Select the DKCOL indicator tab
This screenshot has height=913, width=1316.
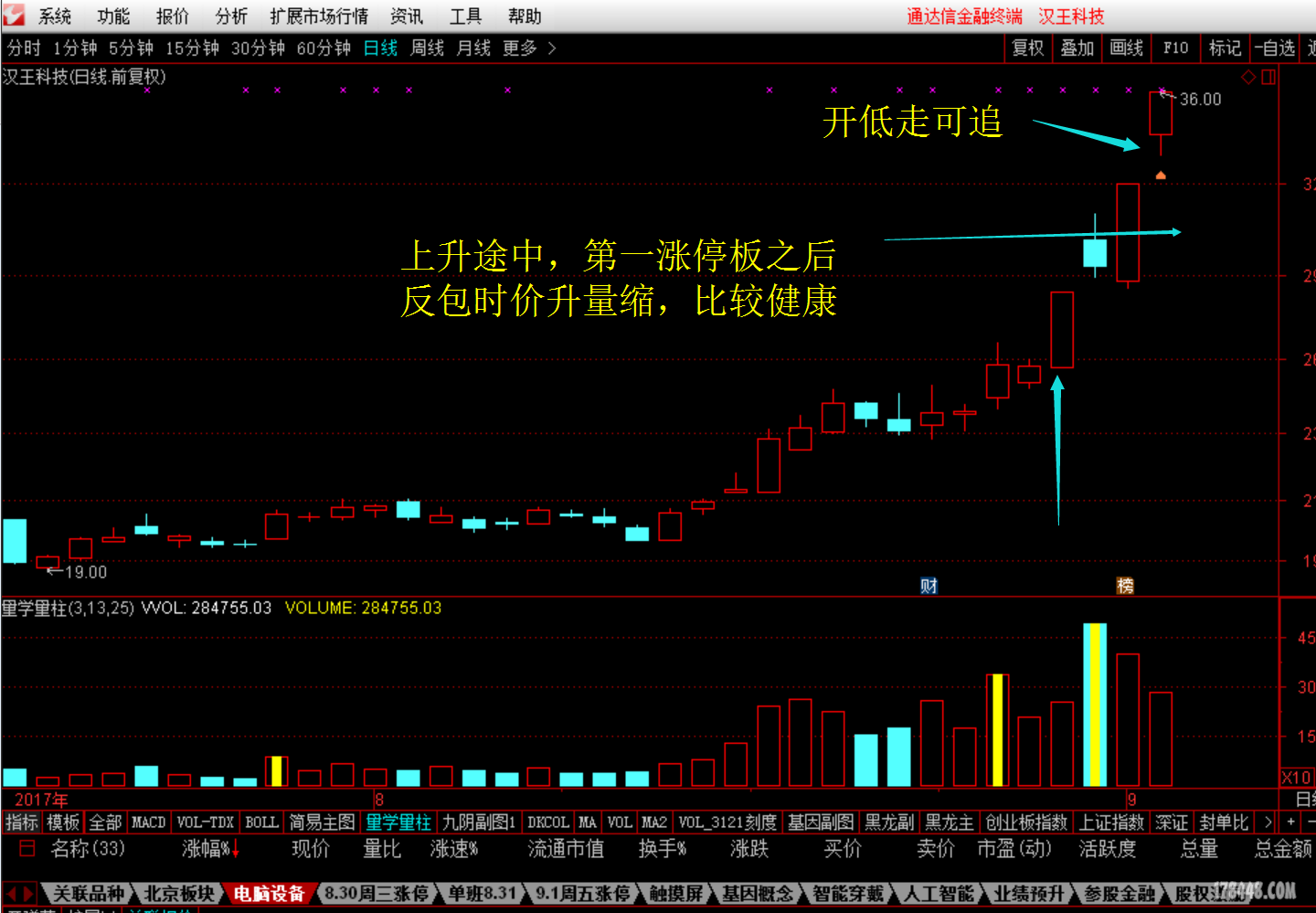[548, 823]
